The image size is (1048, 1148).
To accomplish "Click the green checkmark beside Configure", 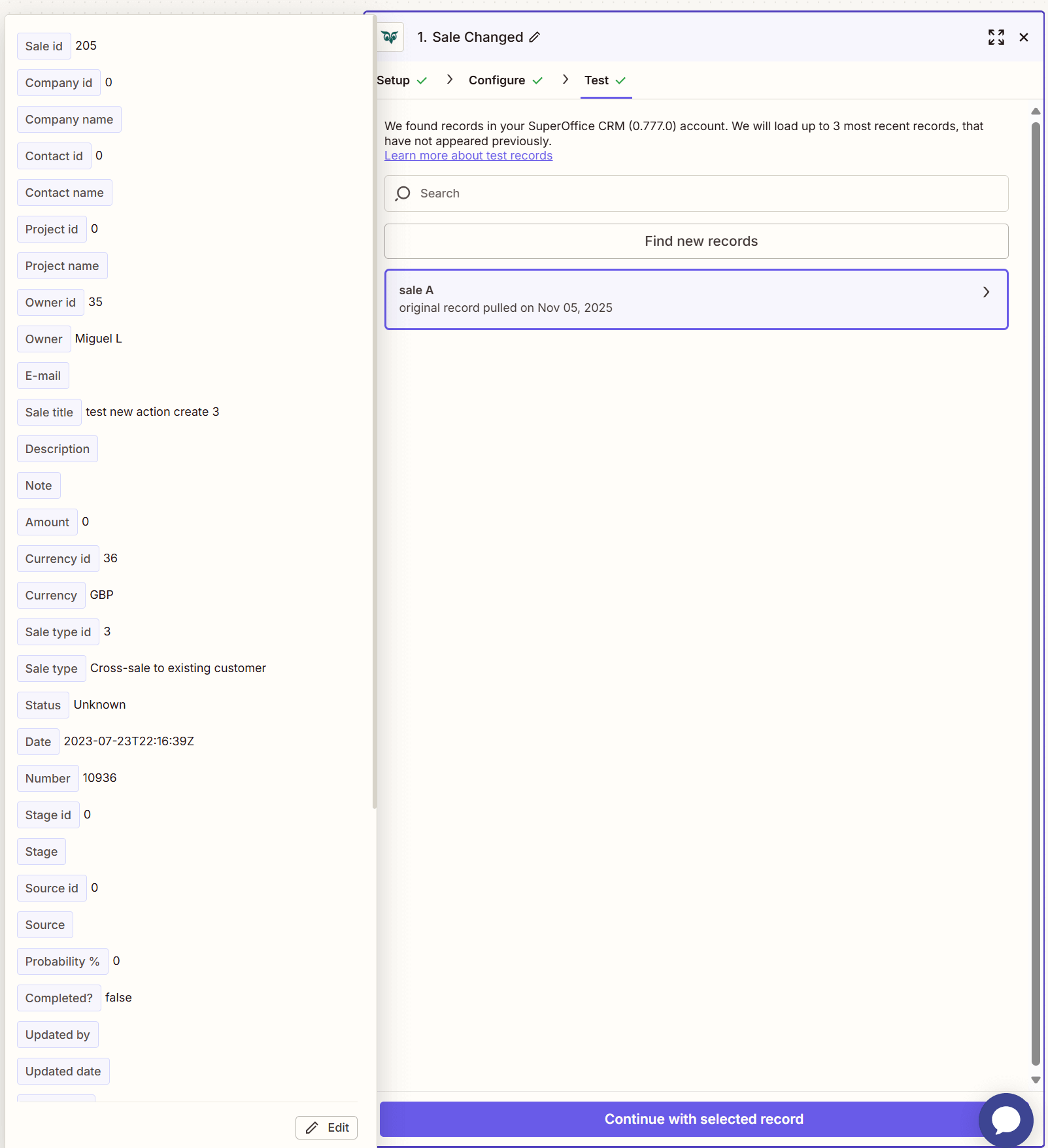I will (537, 80).
